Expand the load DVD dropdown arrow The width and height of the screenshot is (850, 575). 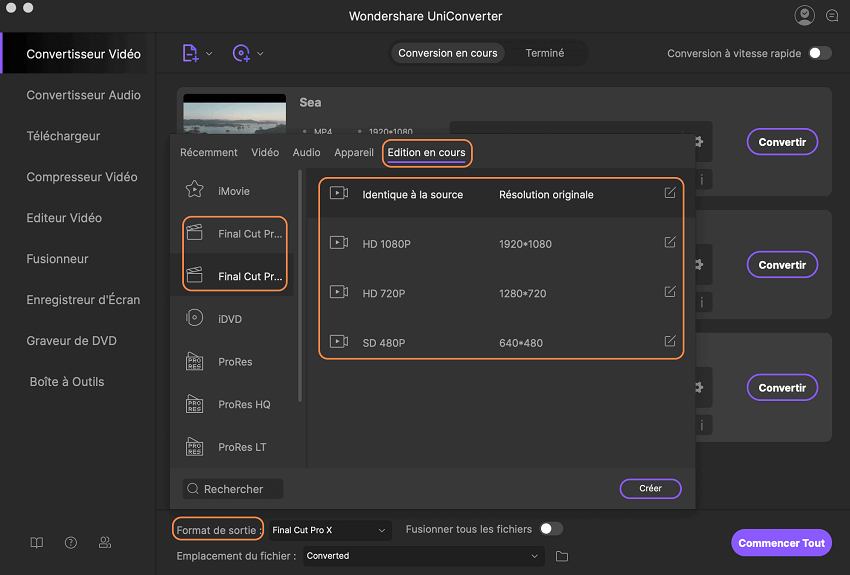260,54
